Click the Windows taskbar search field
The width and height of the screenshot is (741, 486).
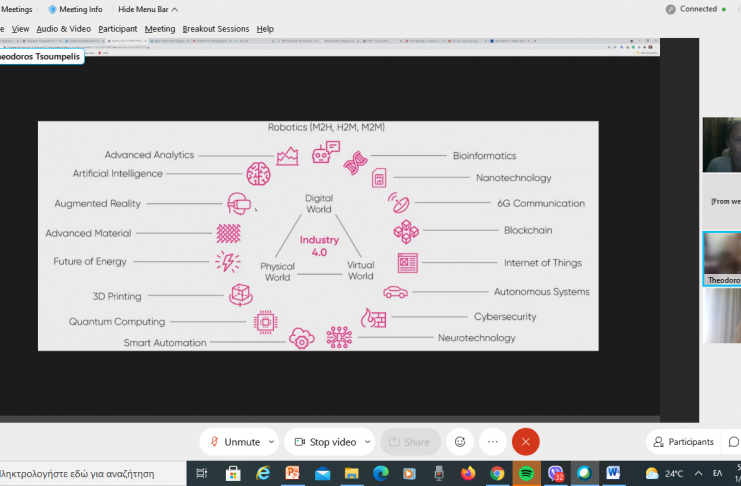pos(90,473)
